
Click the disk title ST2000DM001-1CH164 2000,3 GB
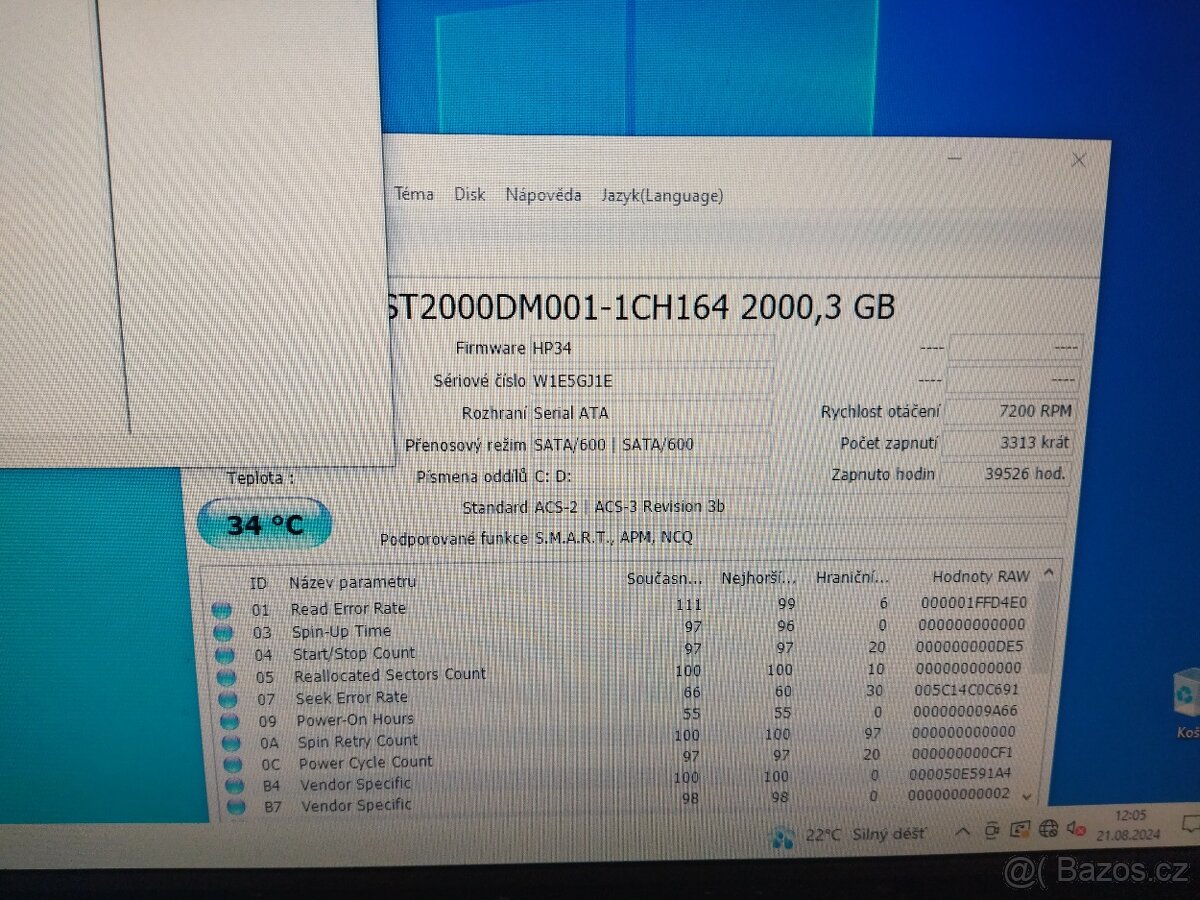(x=640, y=306)
